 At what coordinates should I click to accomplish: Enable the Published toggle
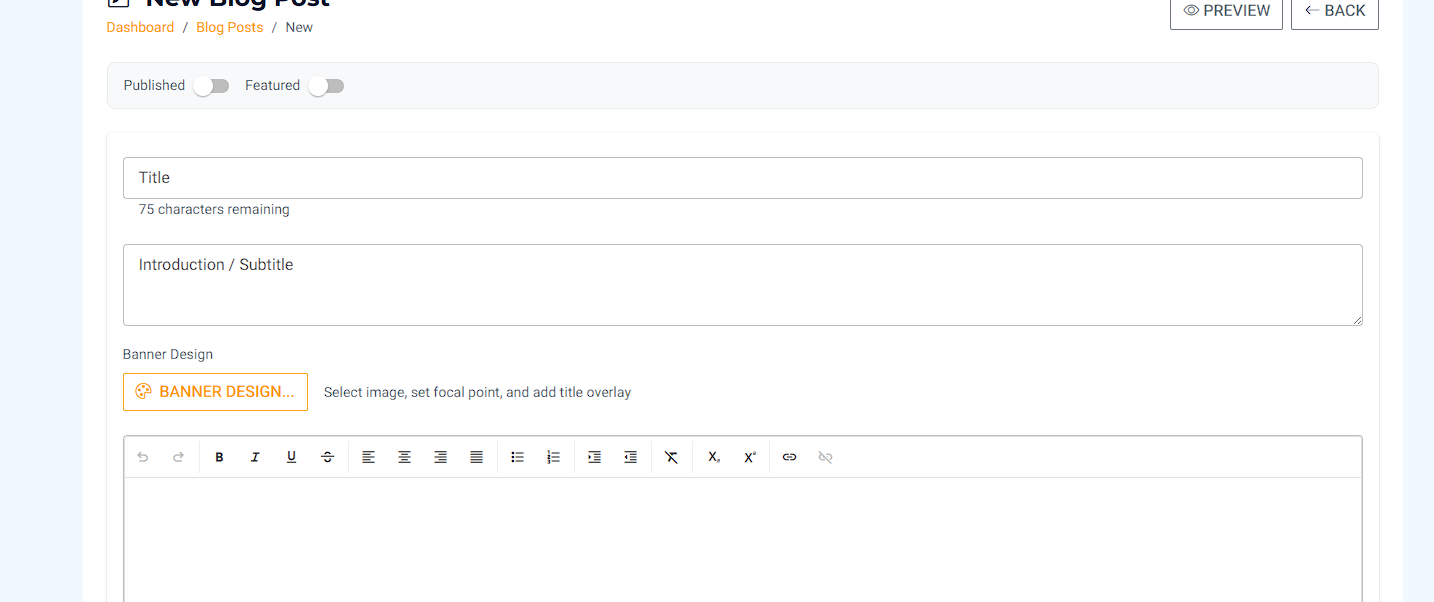click(211, 86)
